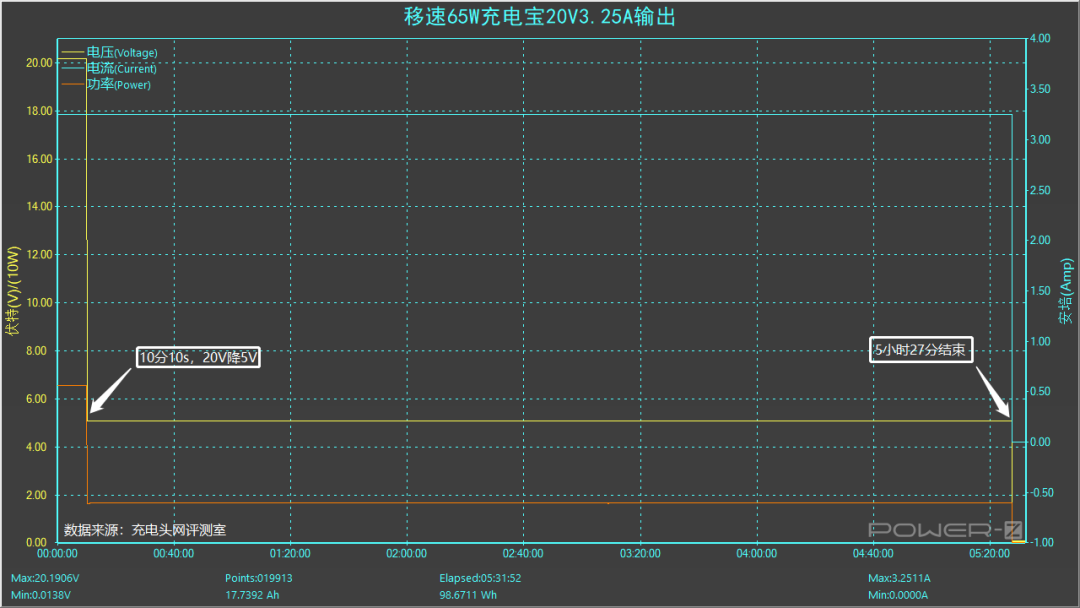1080x608 pixels.
Task: Click the 02:40:00 time axis tick
Action: coord(523,554)
